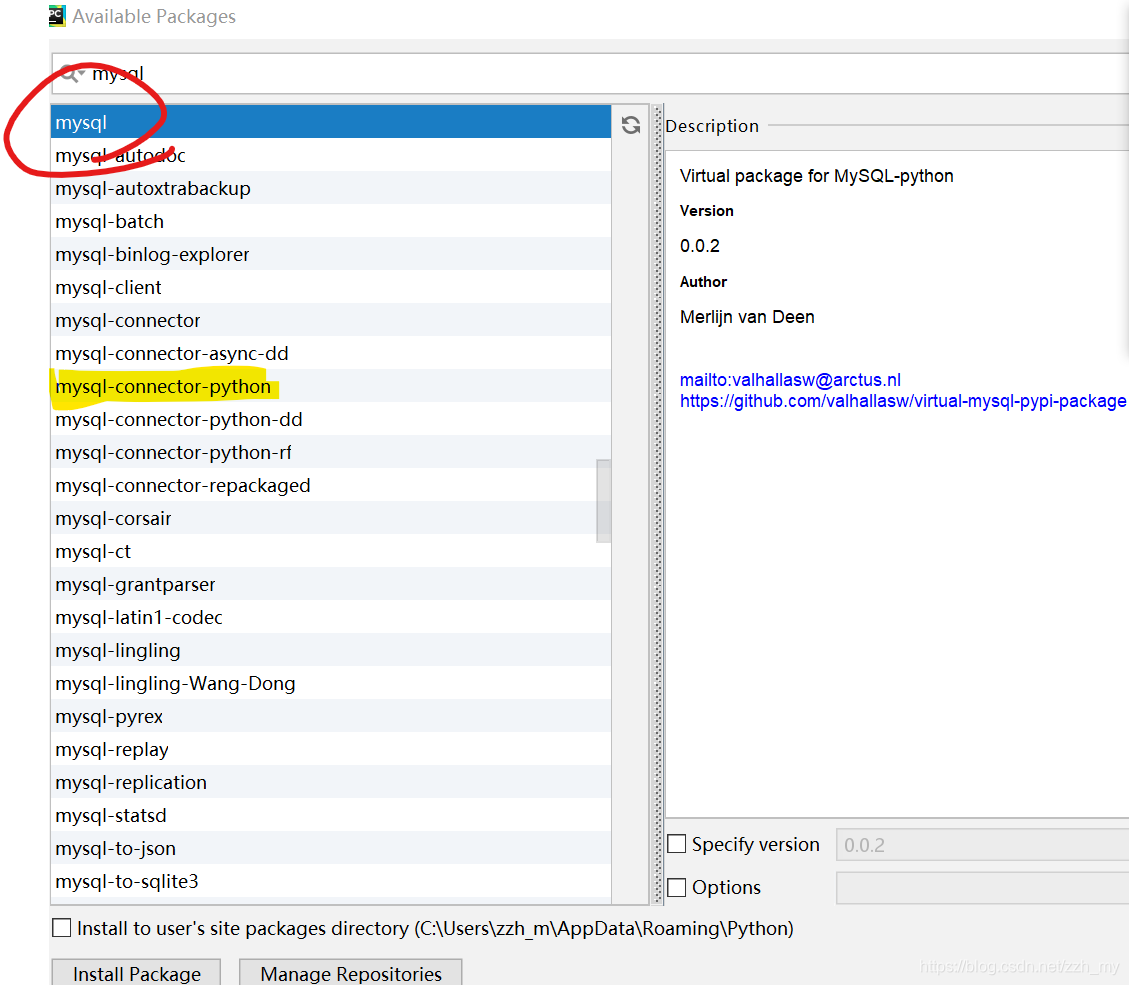Open the mailto:valhallasw@arctus.nl link

(x=790, y=379)
